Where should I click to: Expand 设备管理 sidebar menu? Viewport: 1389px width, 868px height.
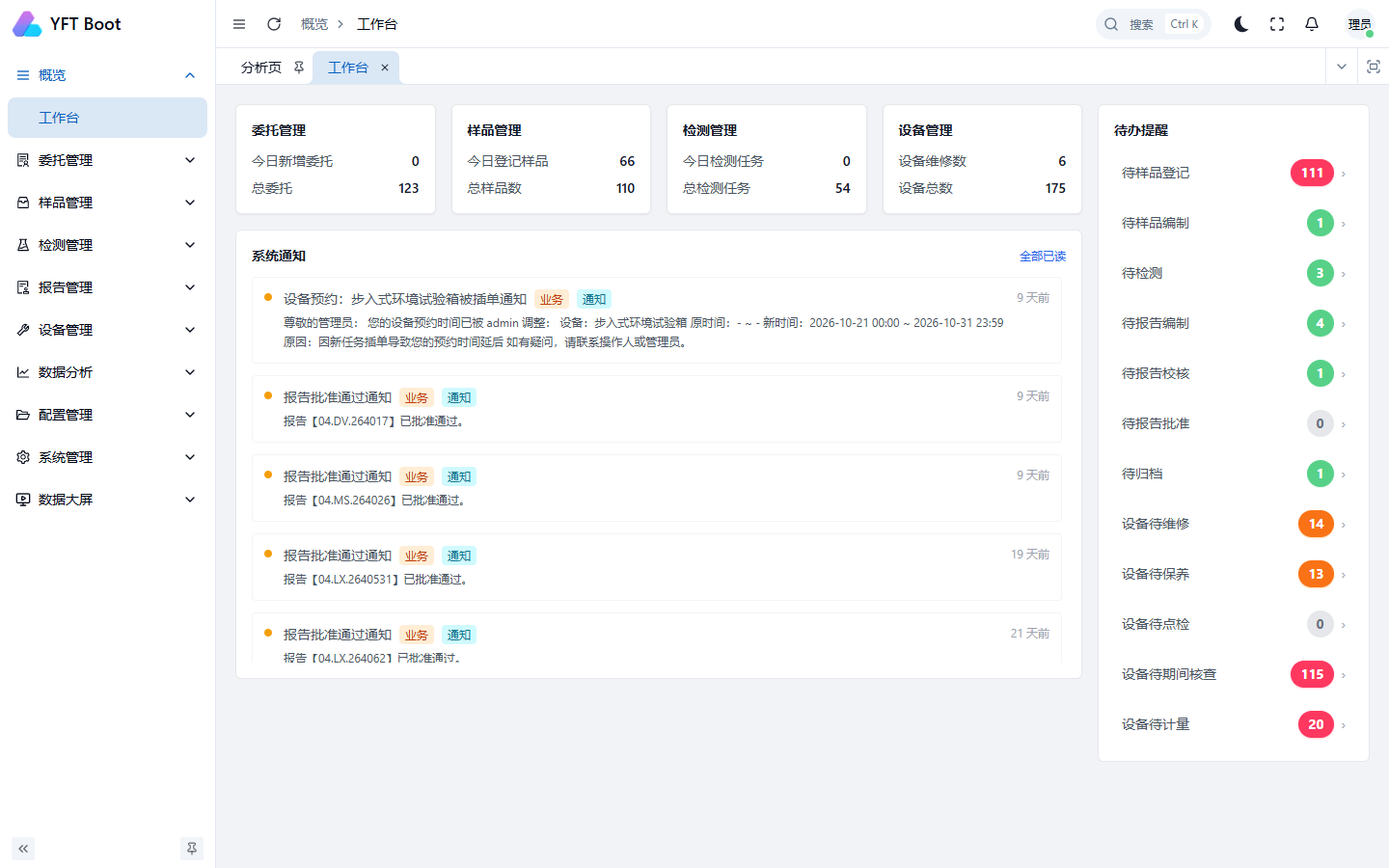pyautogui.click(x=107, y=330)
